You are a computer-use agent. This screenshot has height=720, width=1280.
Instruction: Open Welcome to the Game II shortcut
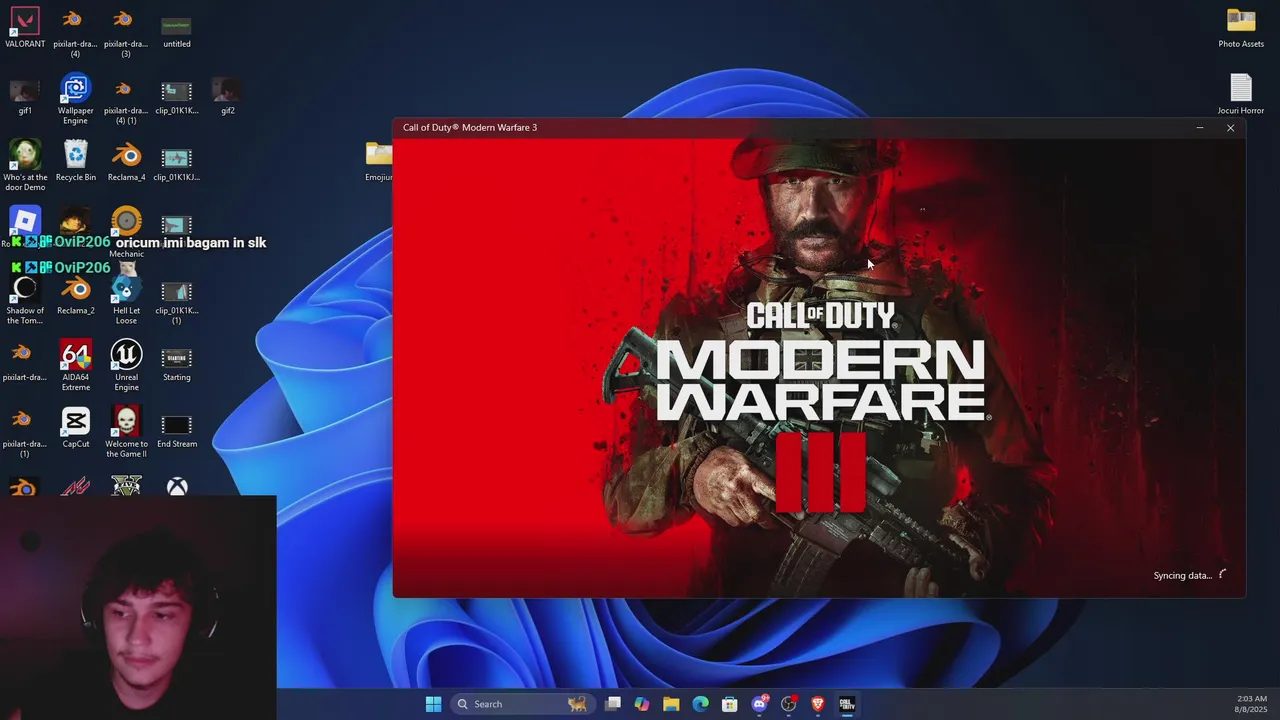pyautogui.click(x=126, y=433)
